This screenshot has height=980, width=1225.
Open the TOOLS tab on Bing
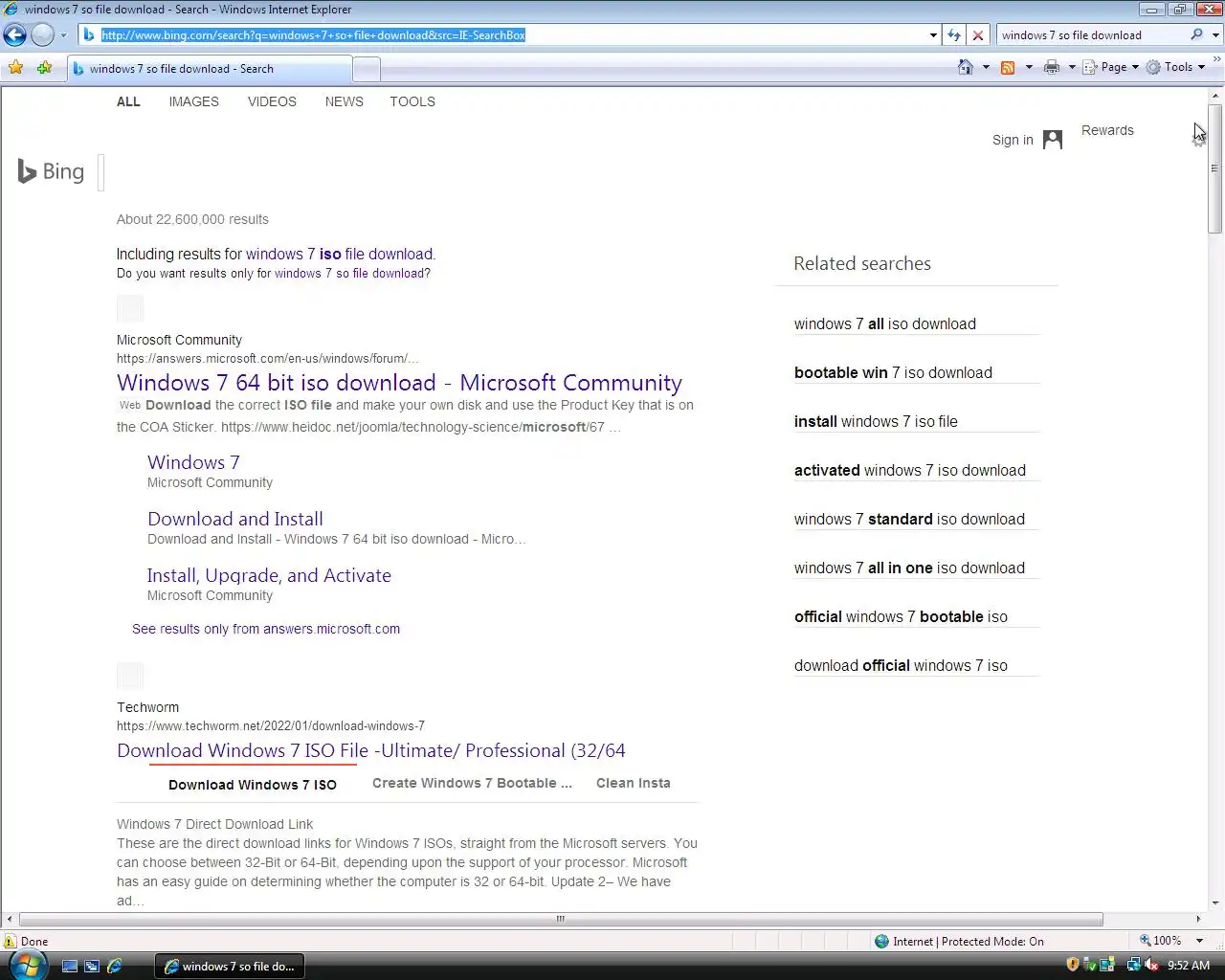click(412, 101)
